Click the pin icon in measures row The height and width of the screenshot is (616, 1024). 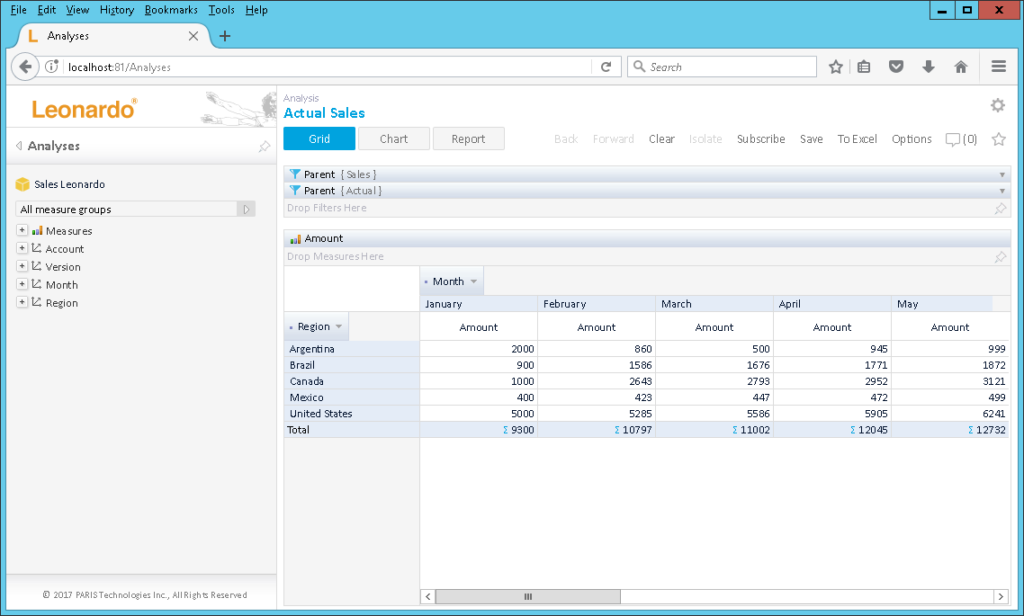click(1000, 257)
